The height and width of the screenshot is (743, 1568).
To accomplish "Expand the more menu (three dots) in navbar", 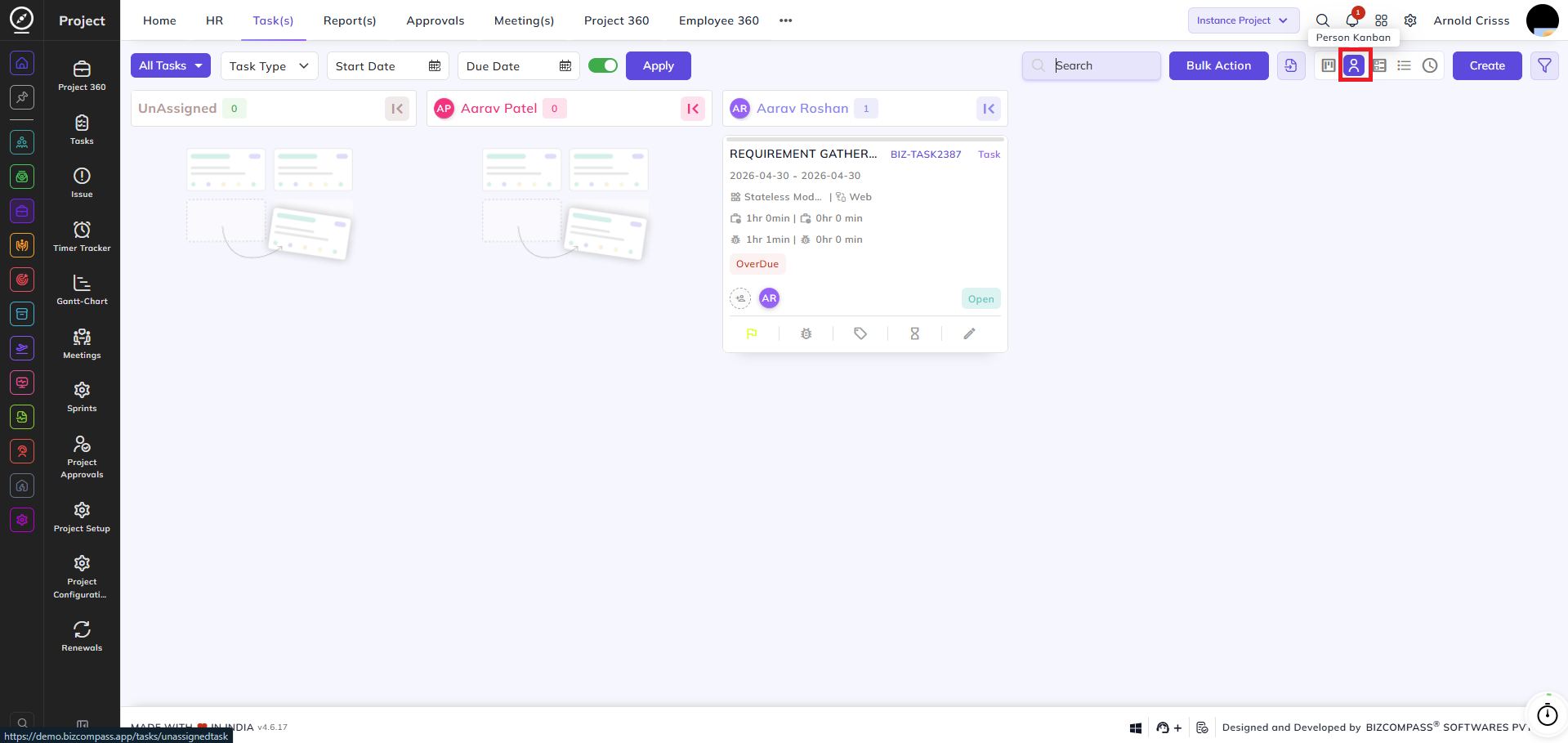I will [786, 20].
